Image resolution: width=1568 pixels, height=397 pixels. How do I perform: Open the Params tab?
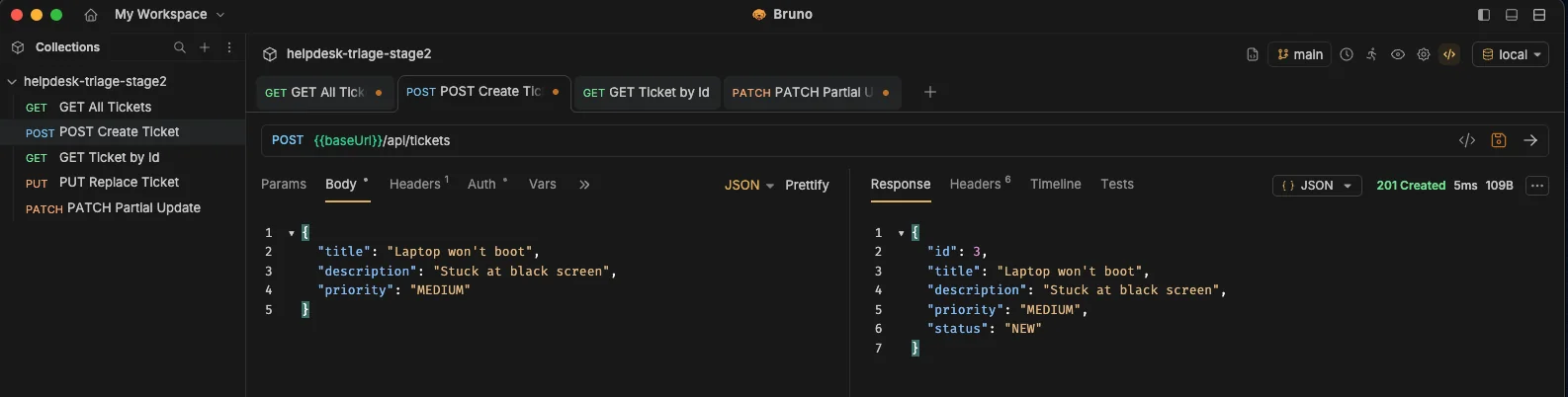click(x=284, y=185)
